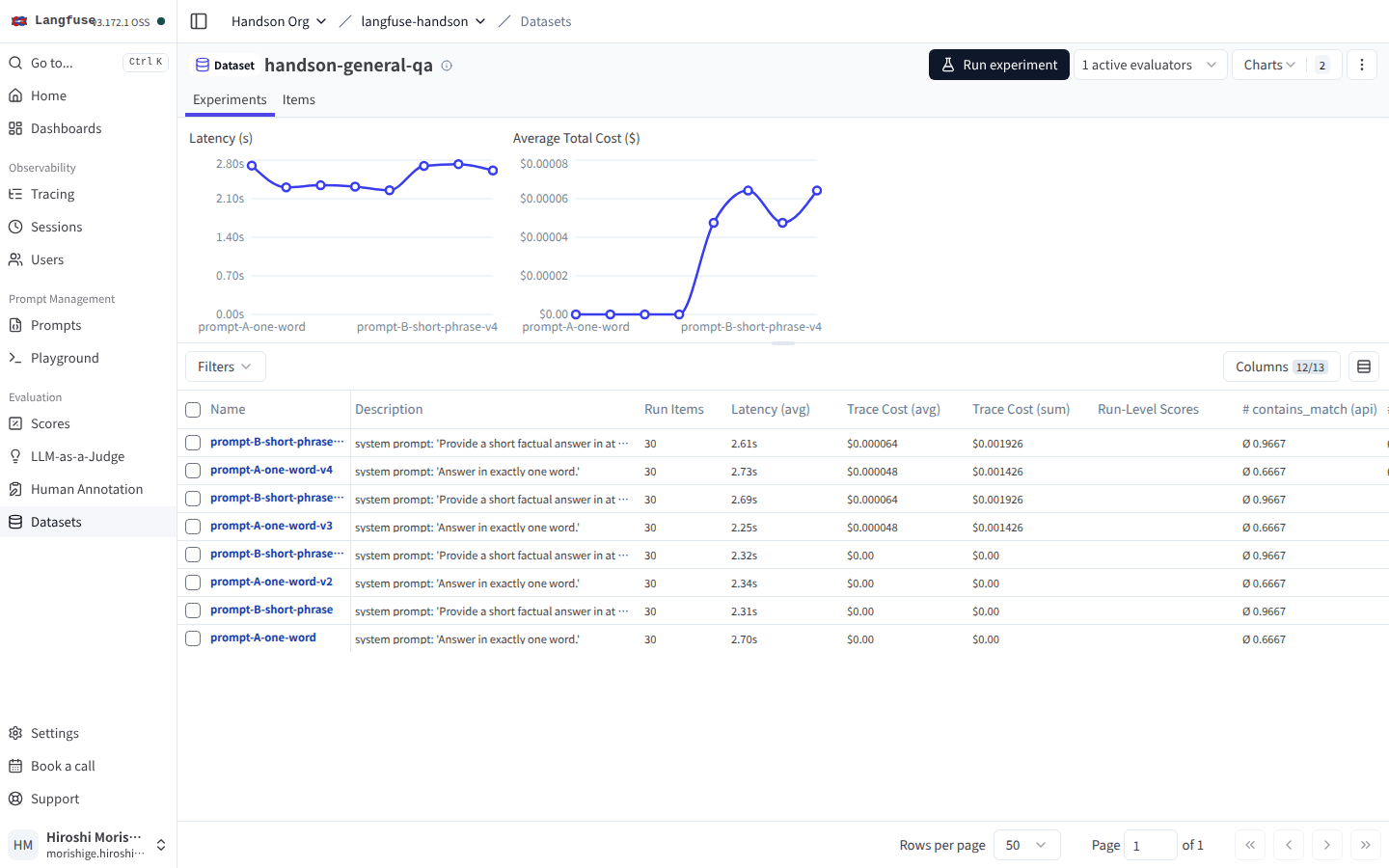Open the prompt-A-one-word experiment link
Viewport: 1389px width, 868px height.
click(x=263, y=637)
